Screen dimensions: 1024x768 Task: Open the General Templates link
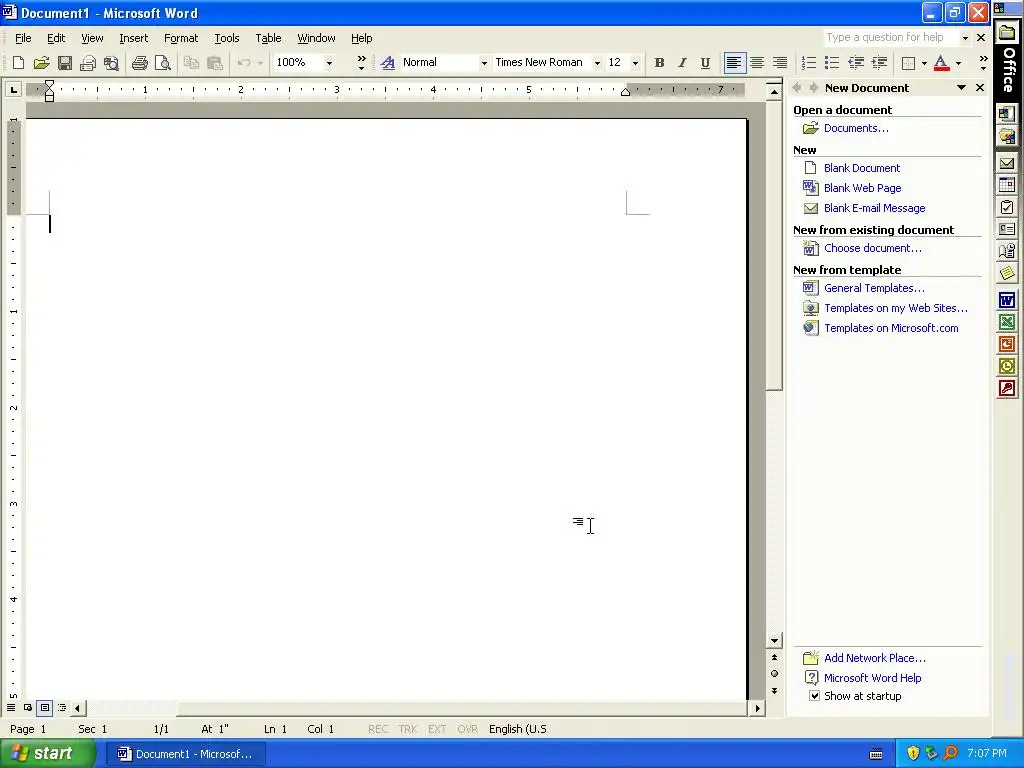(x=874, y=288)
